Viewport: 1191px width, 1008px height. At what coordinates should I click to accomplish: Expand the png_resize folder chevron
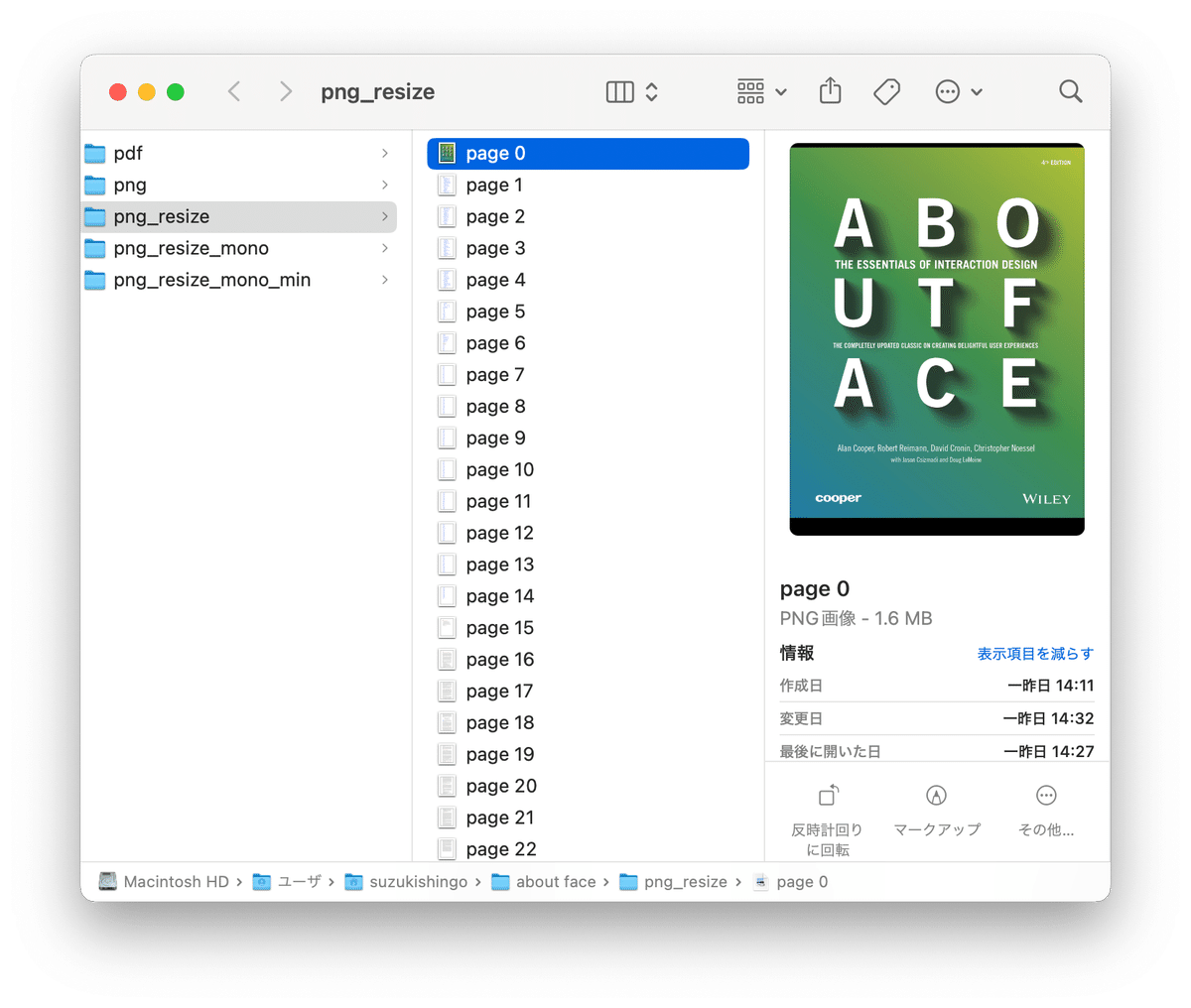pos(385,216)
